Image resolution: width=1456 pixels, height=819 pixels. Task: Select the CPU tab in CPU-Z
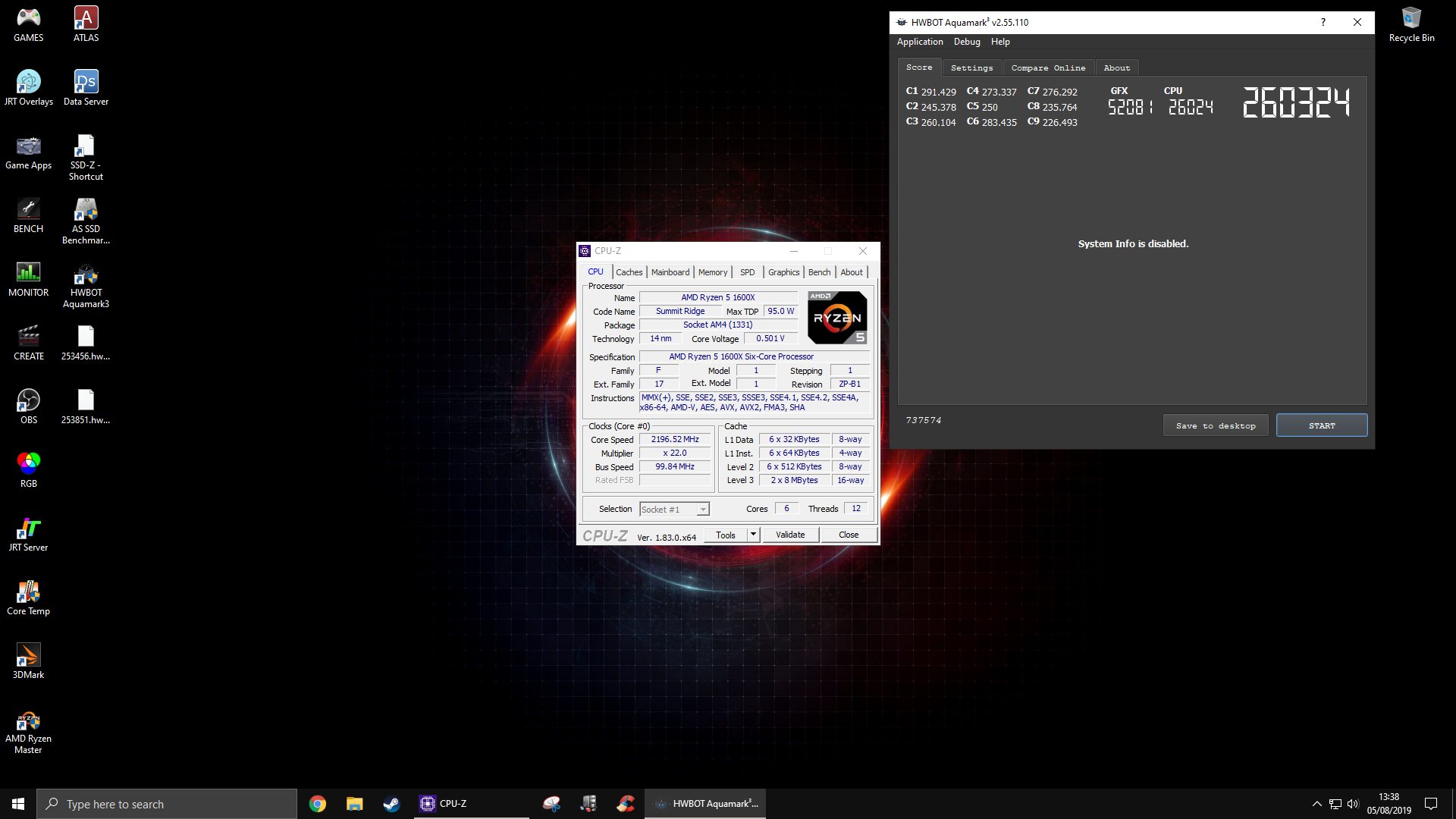click(x=595, y=271)
